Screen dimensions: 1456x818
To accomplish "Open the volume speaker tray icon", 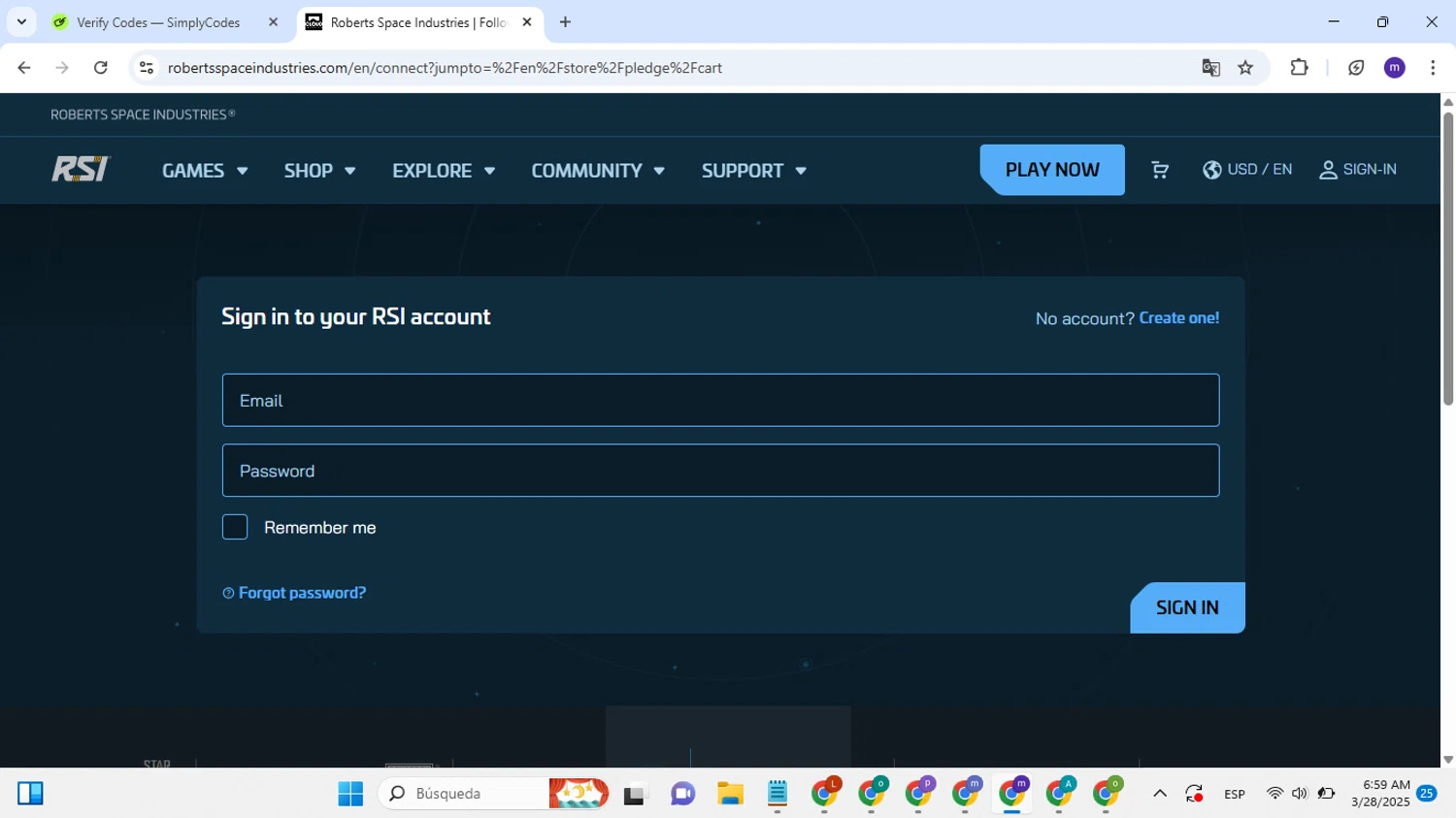I will 1300,794.
